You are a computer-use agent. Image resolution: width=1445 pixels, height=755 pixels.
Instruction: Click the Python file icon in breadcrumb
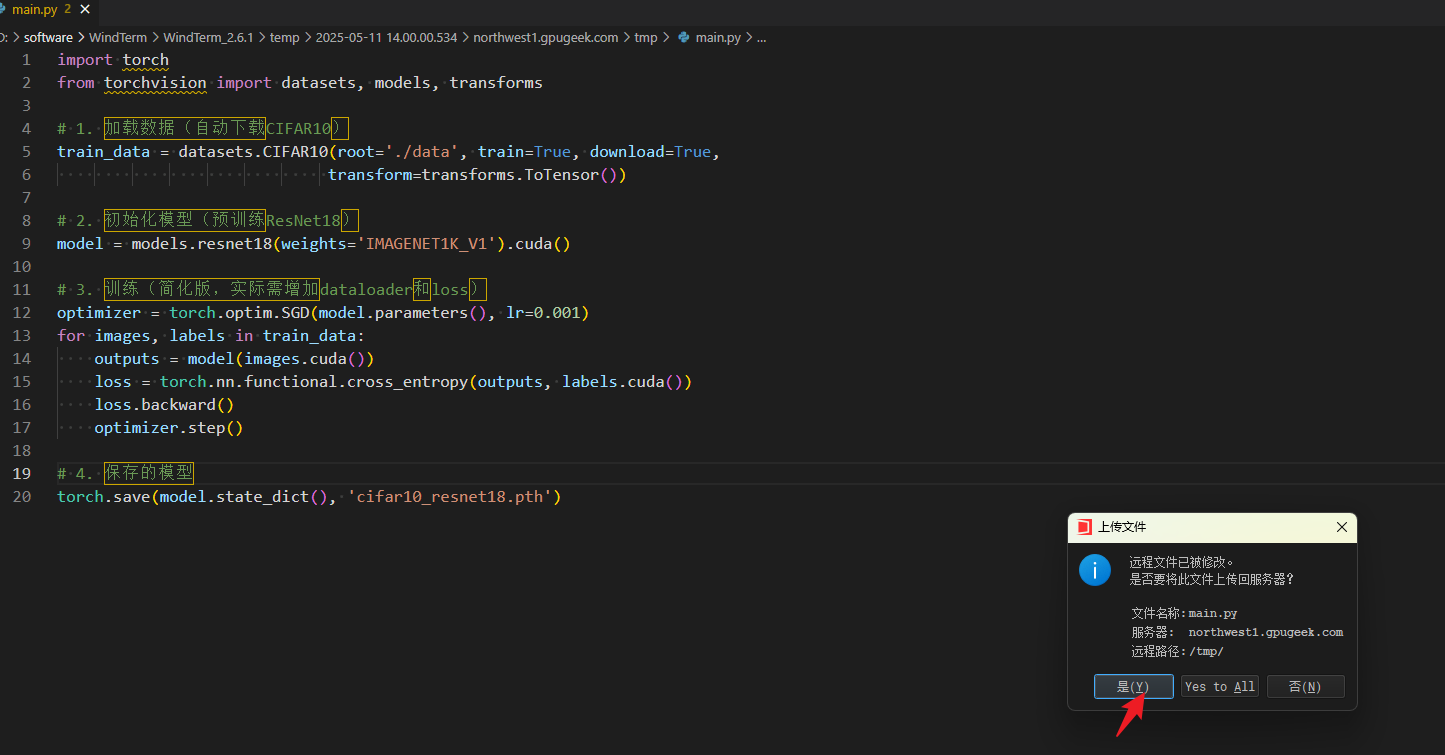coord(684,37)
